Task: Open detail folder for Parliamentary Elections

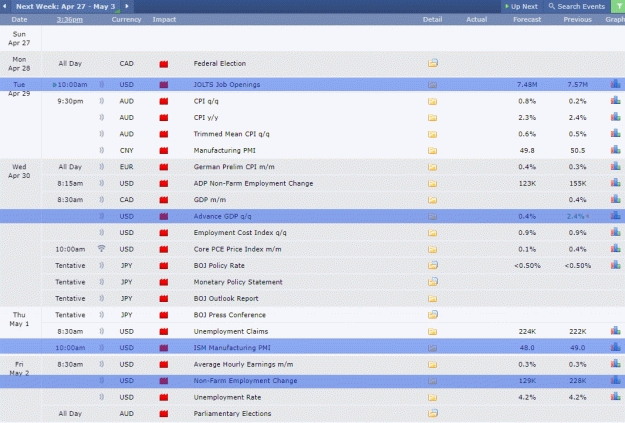Action: pos(433,413)
